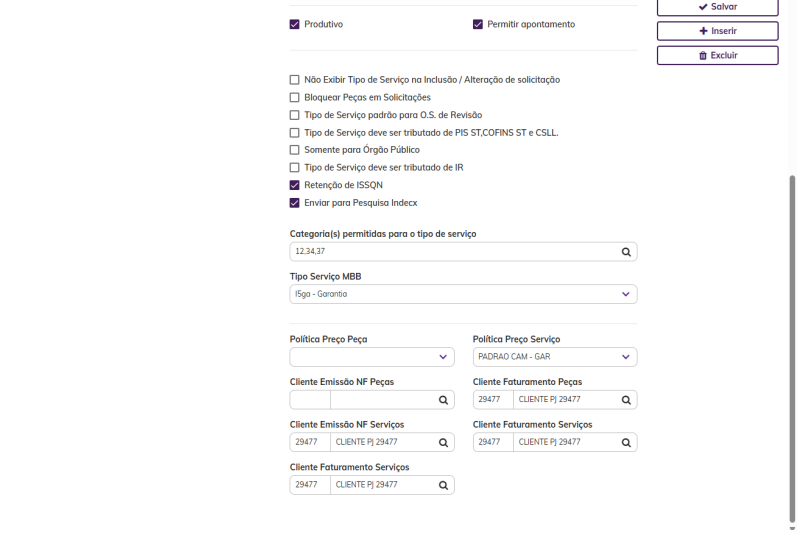Expand the Política Preço Peça dropdown
This screenshot has width=803, height=539.
372,357
